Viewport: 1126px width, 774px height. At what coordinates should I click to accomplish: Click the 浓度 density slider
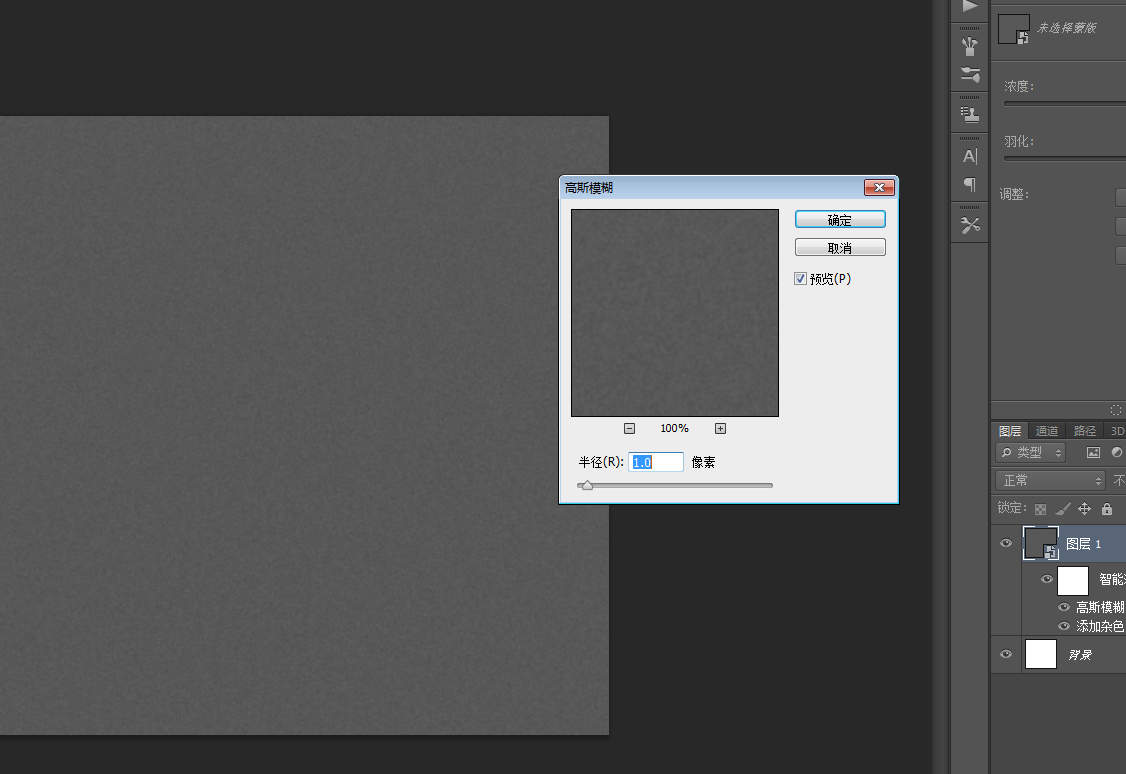click(x=1065, y=103)
